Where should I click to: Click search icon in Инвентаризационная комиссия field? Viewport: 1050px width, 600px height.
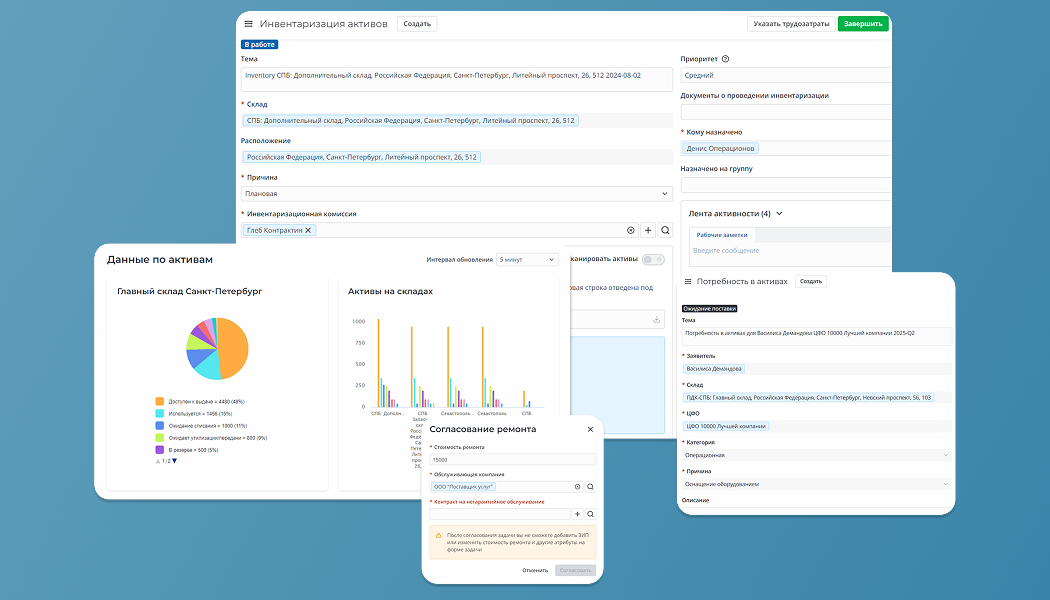pyautogui.click(x=666, y=230)
